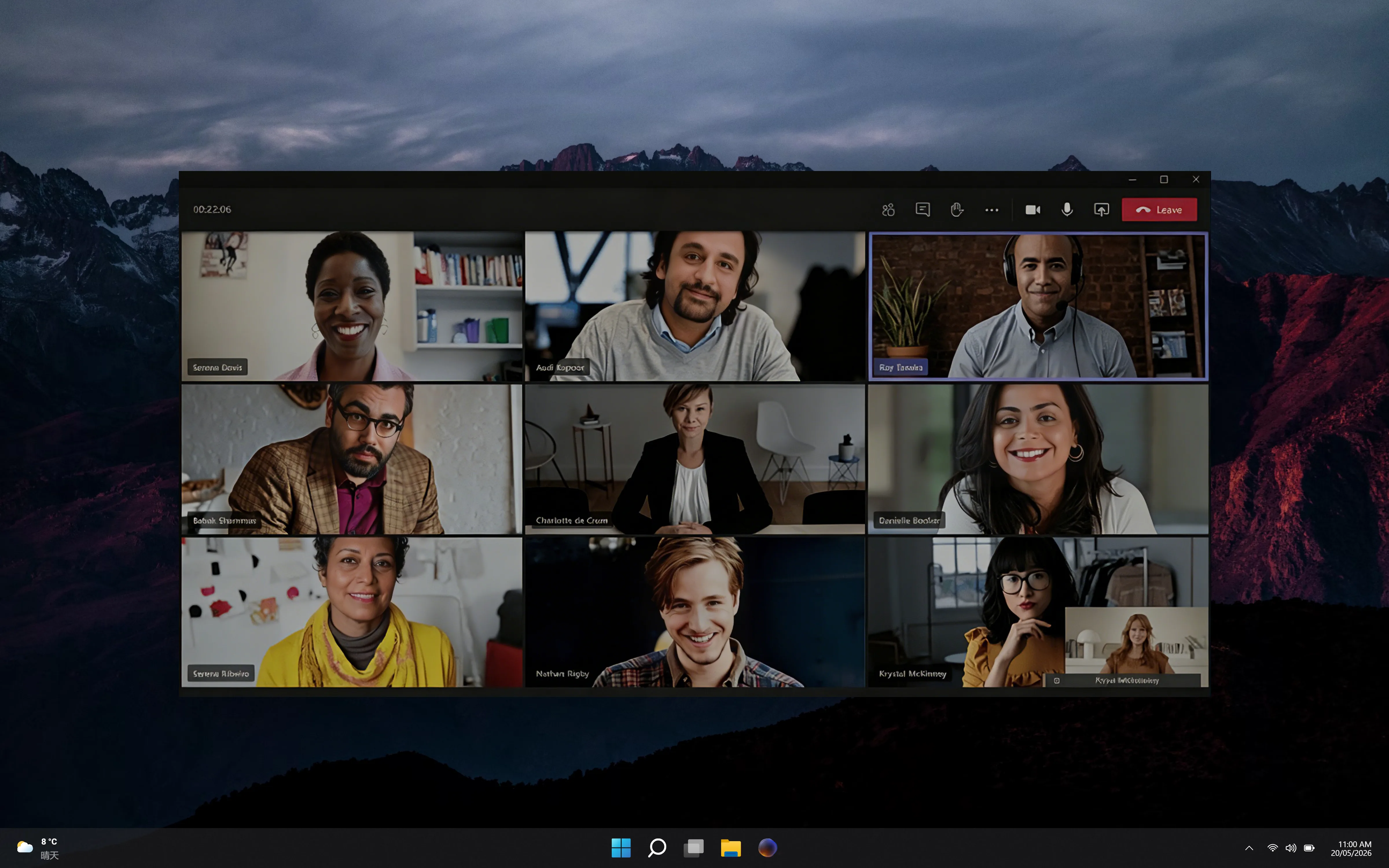Click Nathan Rigby's video tile

pyautogui.click(x=694, y=612)
